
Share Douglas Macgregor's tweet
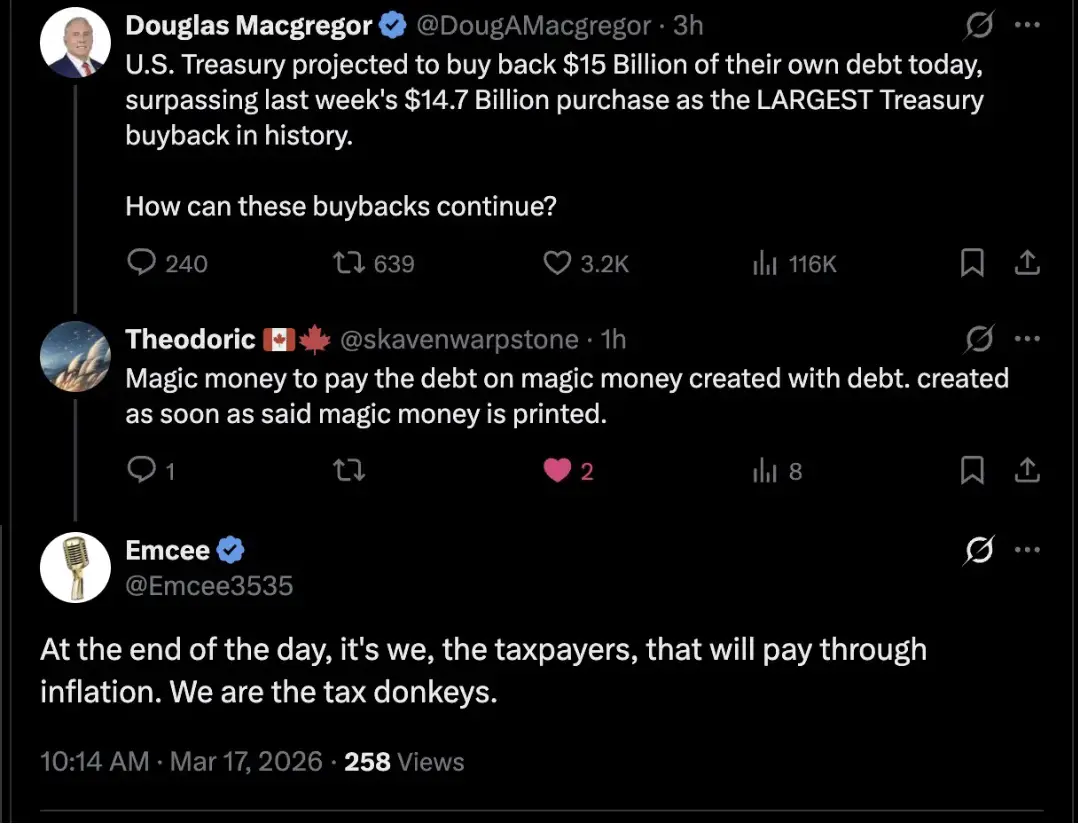coord(1027,263)
